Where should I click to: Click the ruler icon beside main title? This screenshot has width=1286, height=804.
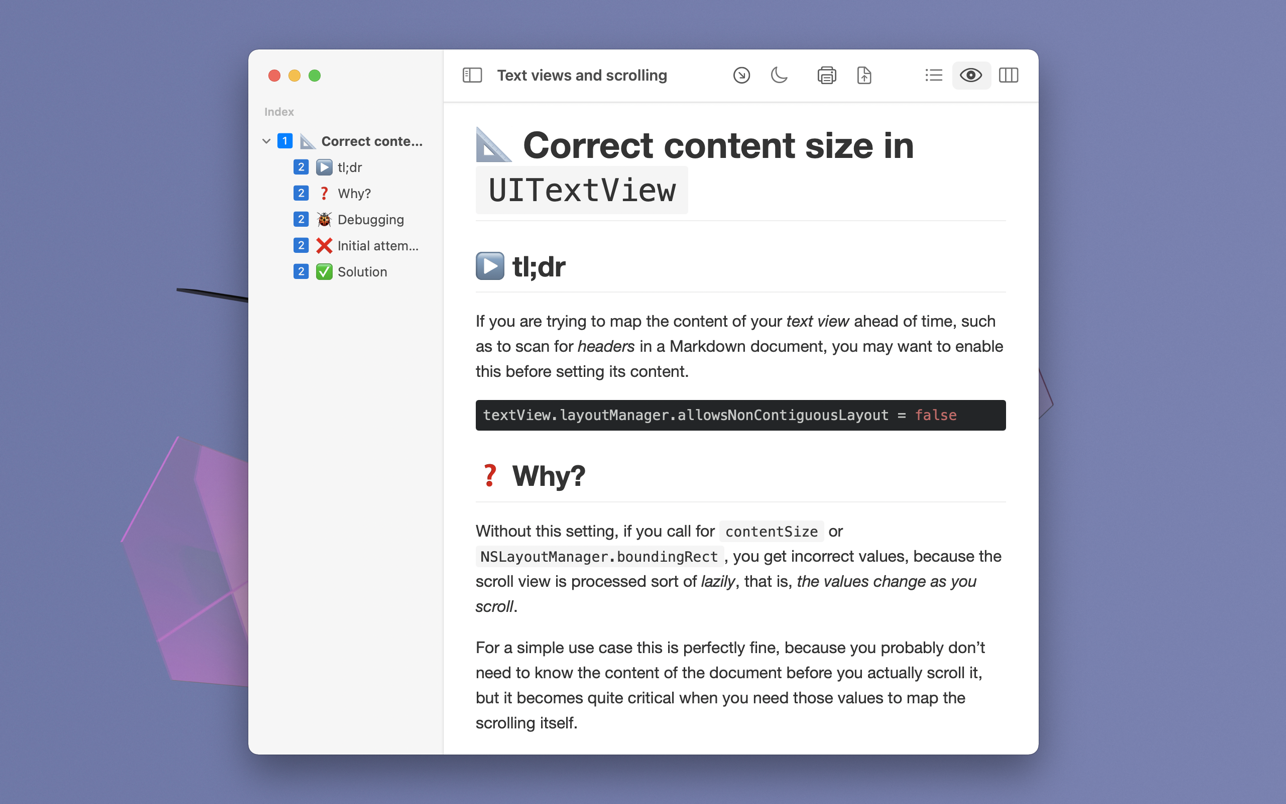pos(493,146)
